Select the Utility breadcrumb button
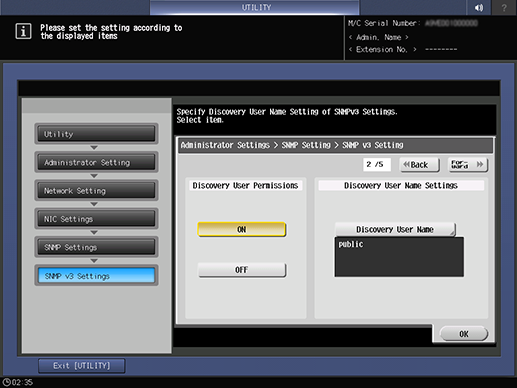This screenshot has height=388, width=517. point(96,134)
